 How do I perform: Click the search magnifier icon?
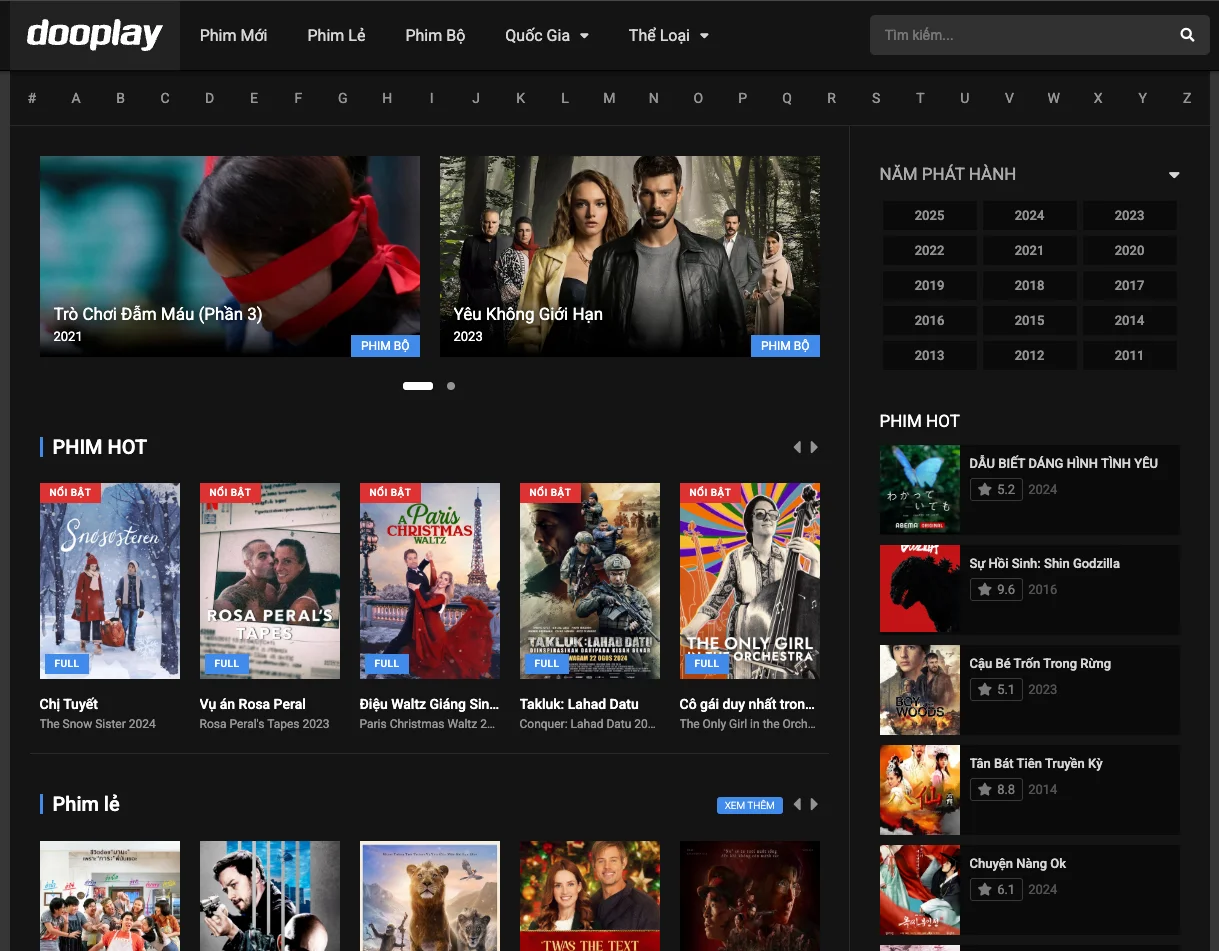tap(1186, 35)
